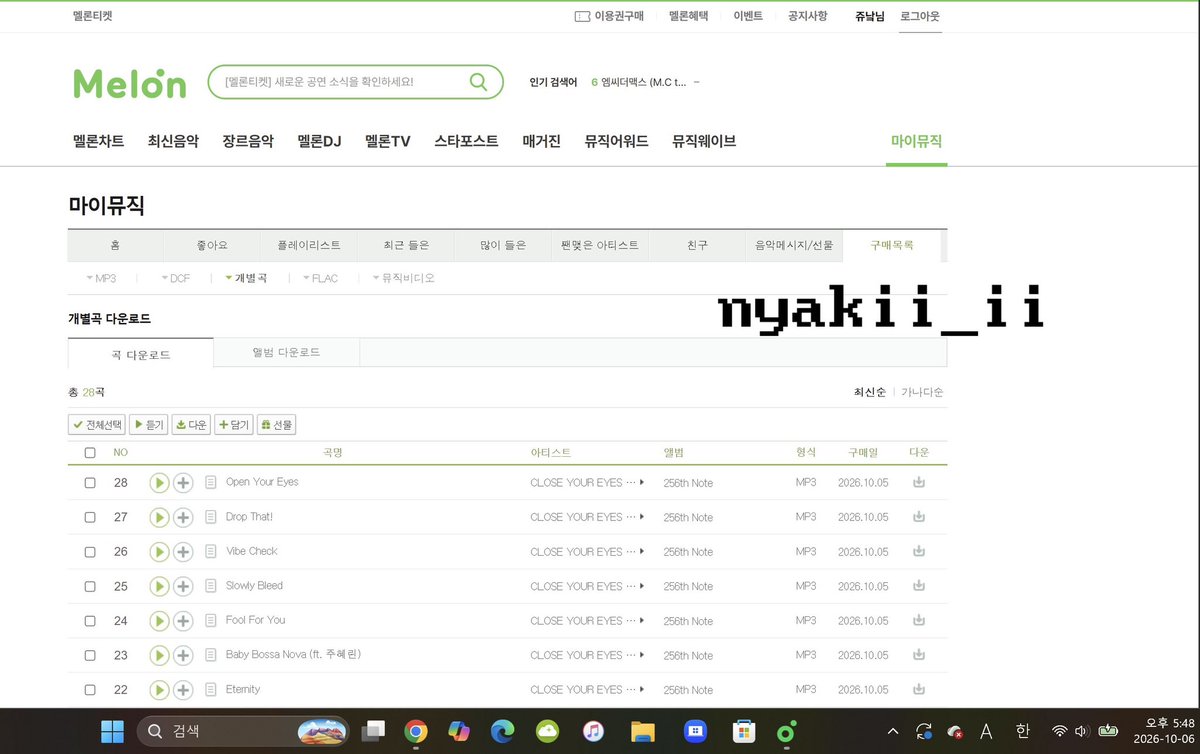Click plus icon on Slowly Bleed row
Image resolution: width=1200 pixels, height=754 pixels.
click(183, 586)
